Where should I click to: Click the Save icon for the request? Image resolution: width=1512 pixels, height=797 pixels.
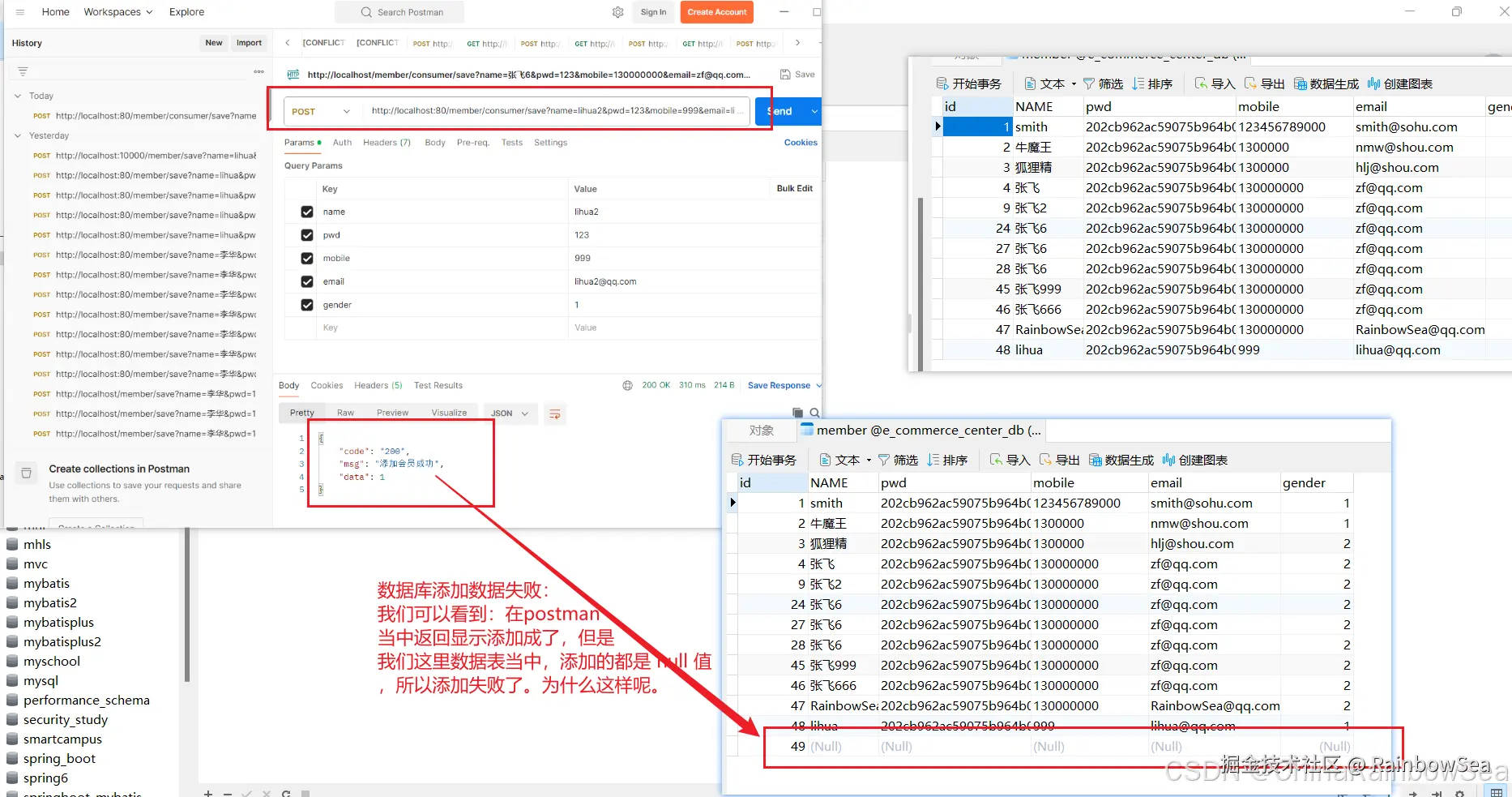[x=797, y=75]
